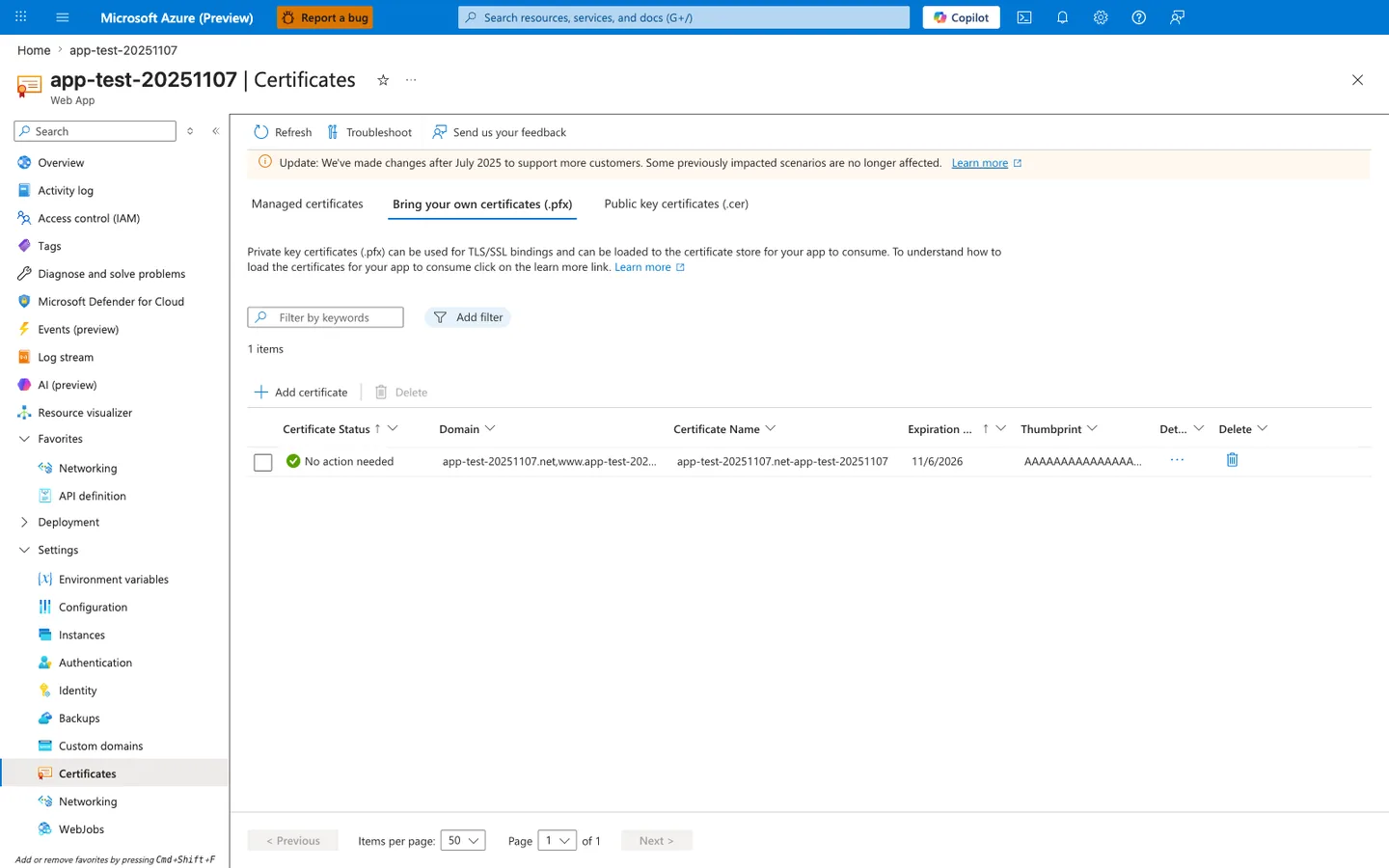
Task: Close the Certificates blade
Action: (1357, 80)
